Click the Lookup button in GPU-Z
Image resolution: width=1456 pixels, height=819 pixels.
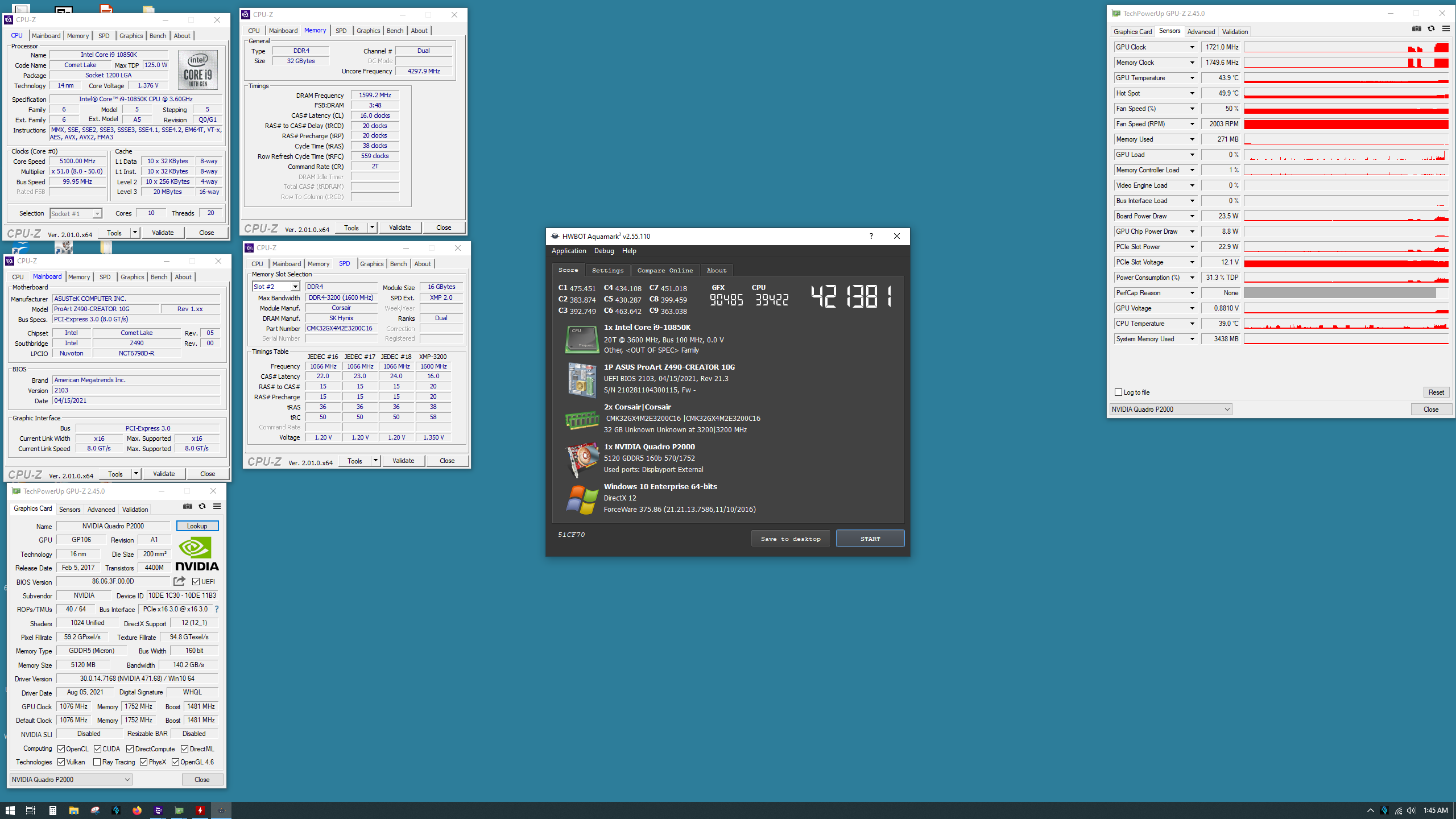(197, 526)
